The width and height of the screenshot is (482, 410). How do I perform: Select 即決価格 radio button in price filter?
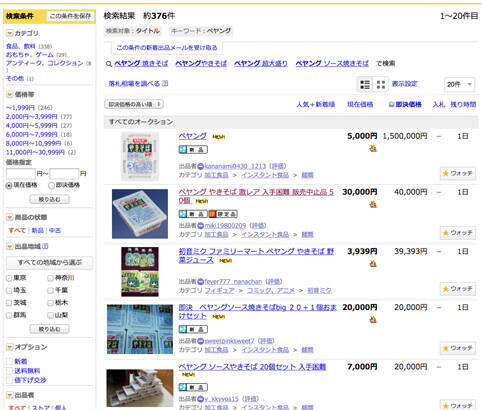point(51,186)
